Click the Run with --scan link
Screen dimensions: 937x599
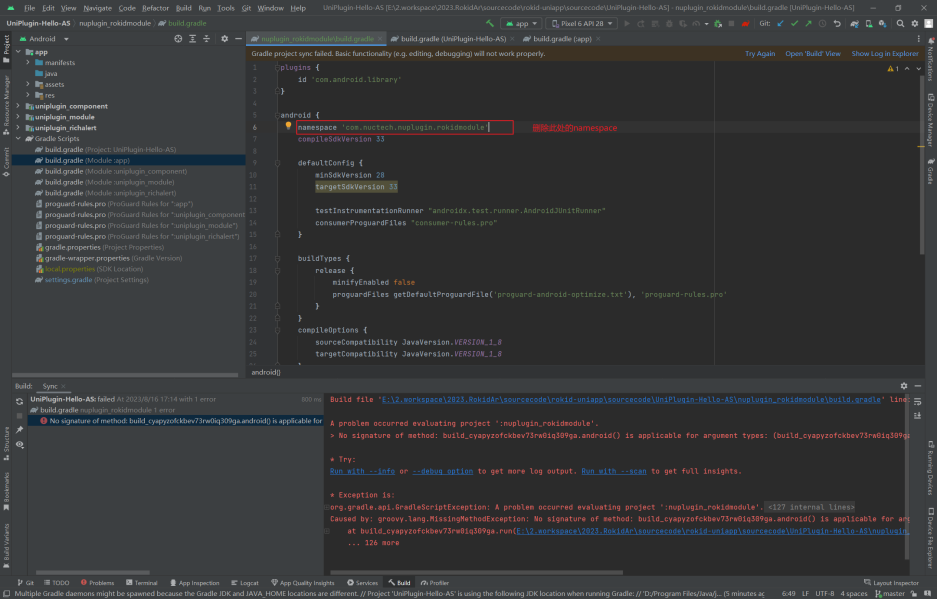pyautogui.click(x=614, y=471)
